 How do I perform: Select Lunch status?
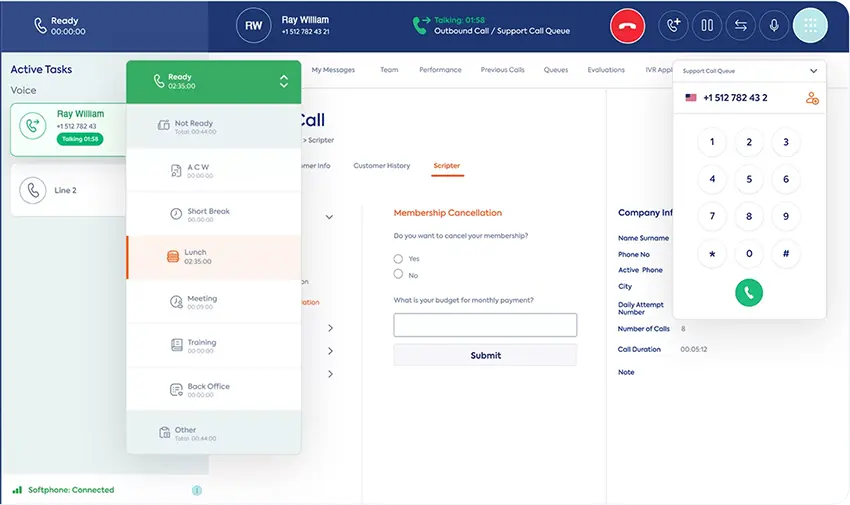[x=214, y=257]
